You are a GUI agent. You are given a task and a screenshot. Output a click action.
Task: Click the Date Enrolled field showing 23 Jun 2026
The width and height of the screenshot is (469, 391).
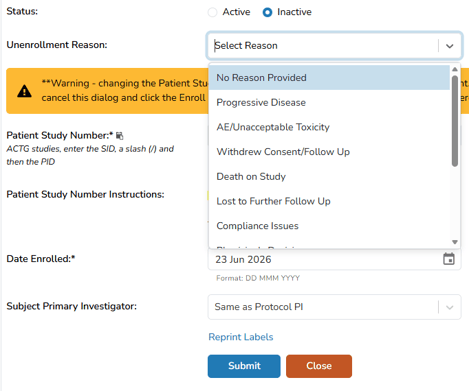(334, 259)
